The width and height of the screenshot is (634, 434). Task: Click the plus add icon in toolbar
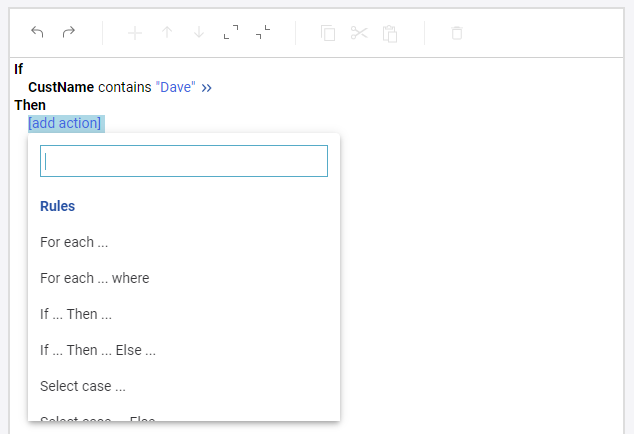(x=135, y=33)
